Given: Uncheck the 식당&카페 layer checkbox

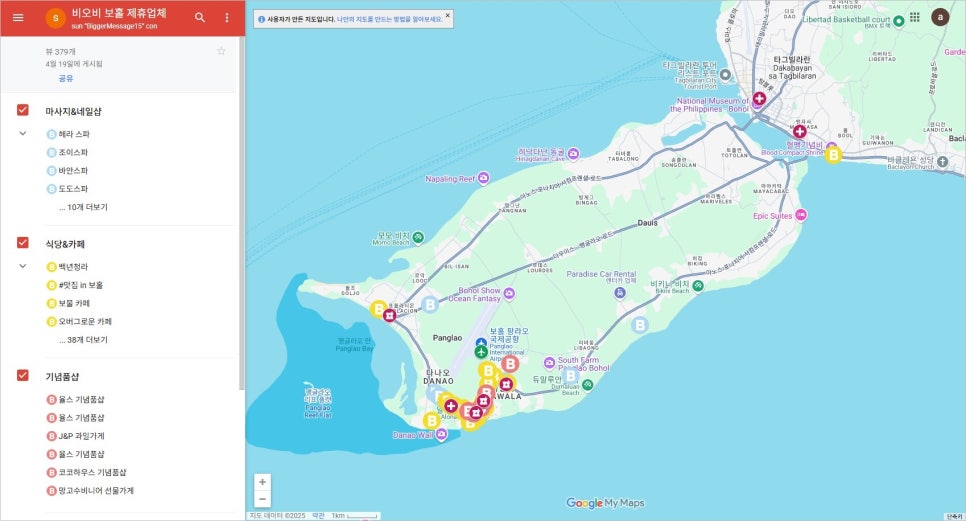Looking at the screenshot, I should pos(23,243).
